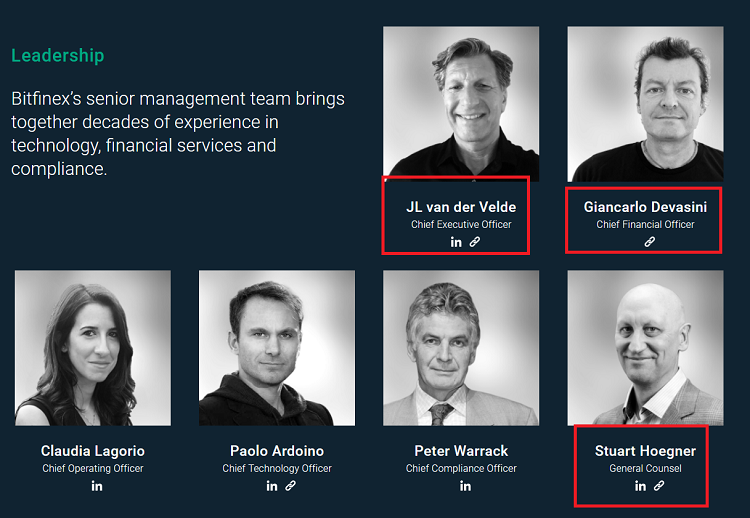The width and height of the screenshot is (750, 518).
Task: Open Peter Warrack's LinkedIn icon
Action: coord(465,486)
